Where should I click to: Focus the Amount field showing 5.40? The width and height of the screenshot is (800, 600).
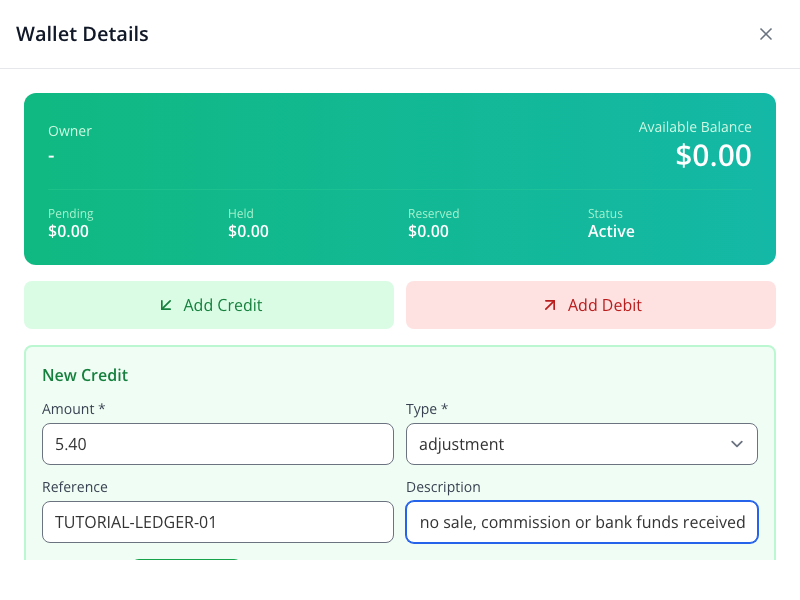(x=218, y=444)
